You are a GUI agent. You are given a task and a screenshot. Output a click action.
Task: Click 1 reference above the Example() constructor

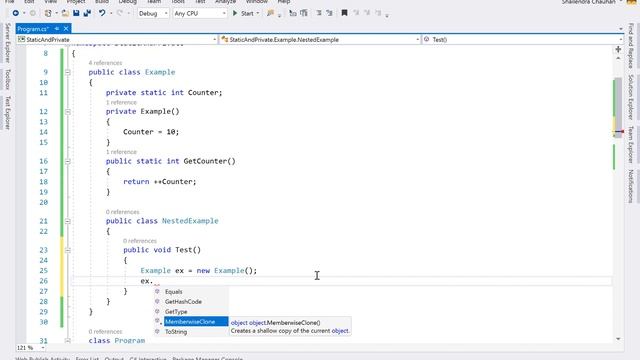[121, 102]
